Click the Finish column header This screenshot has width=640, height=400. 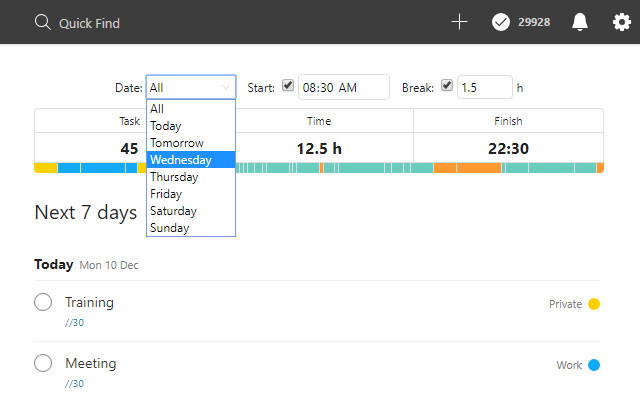pos(508,121)
